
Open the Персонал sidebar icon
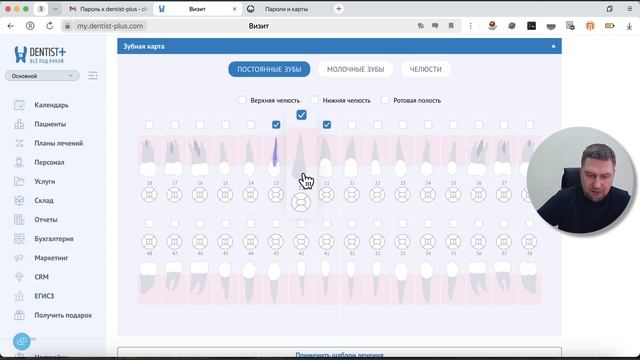[19, 162]
